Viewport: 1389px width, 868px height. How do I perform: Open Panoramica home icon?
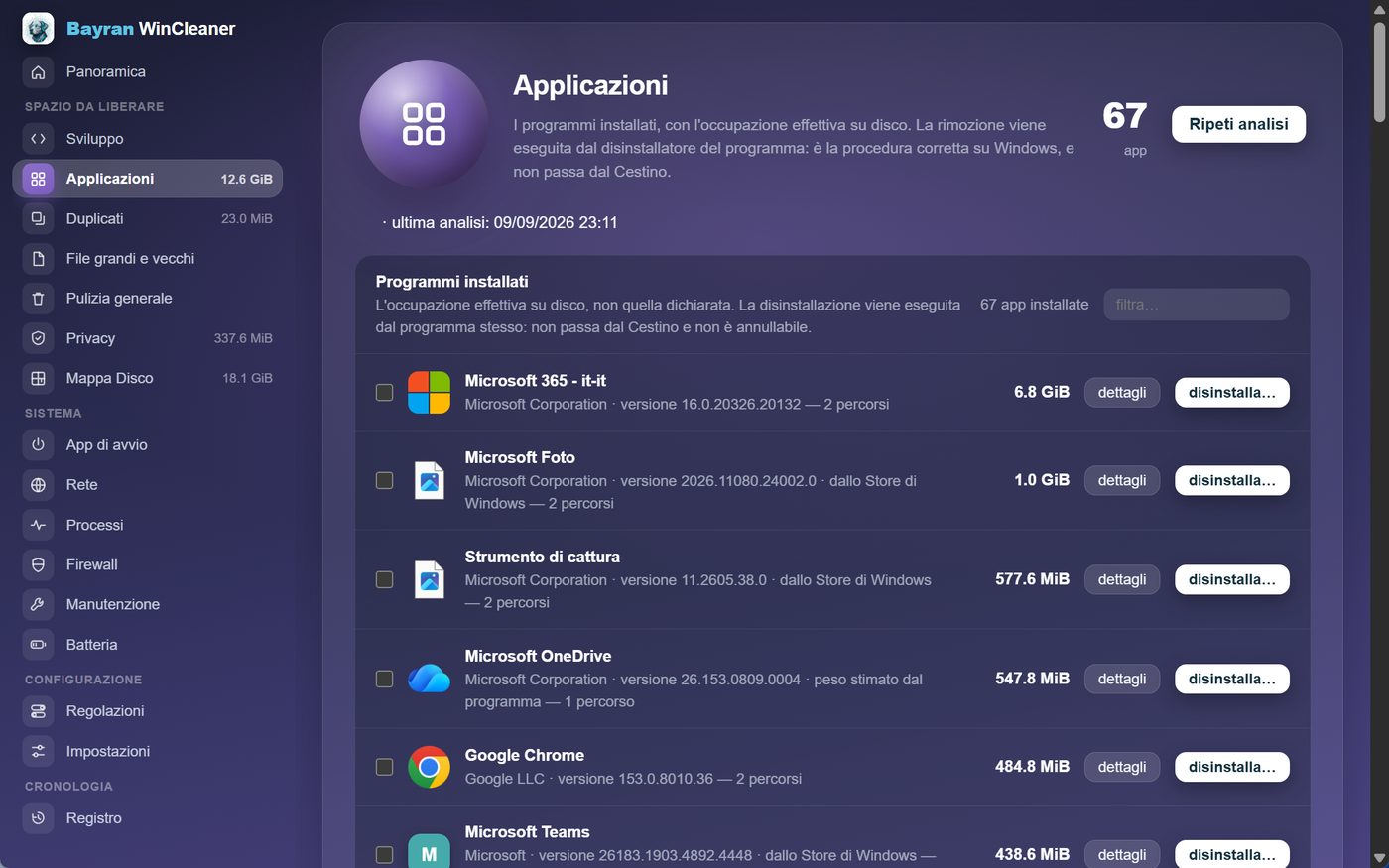point(38,72)
